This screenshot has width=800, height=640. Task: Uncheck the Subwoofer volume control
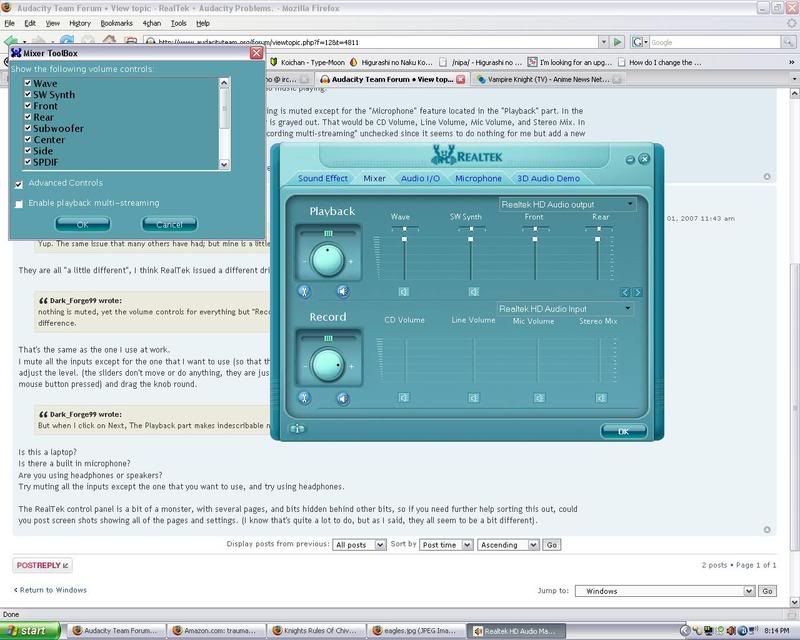28,128
